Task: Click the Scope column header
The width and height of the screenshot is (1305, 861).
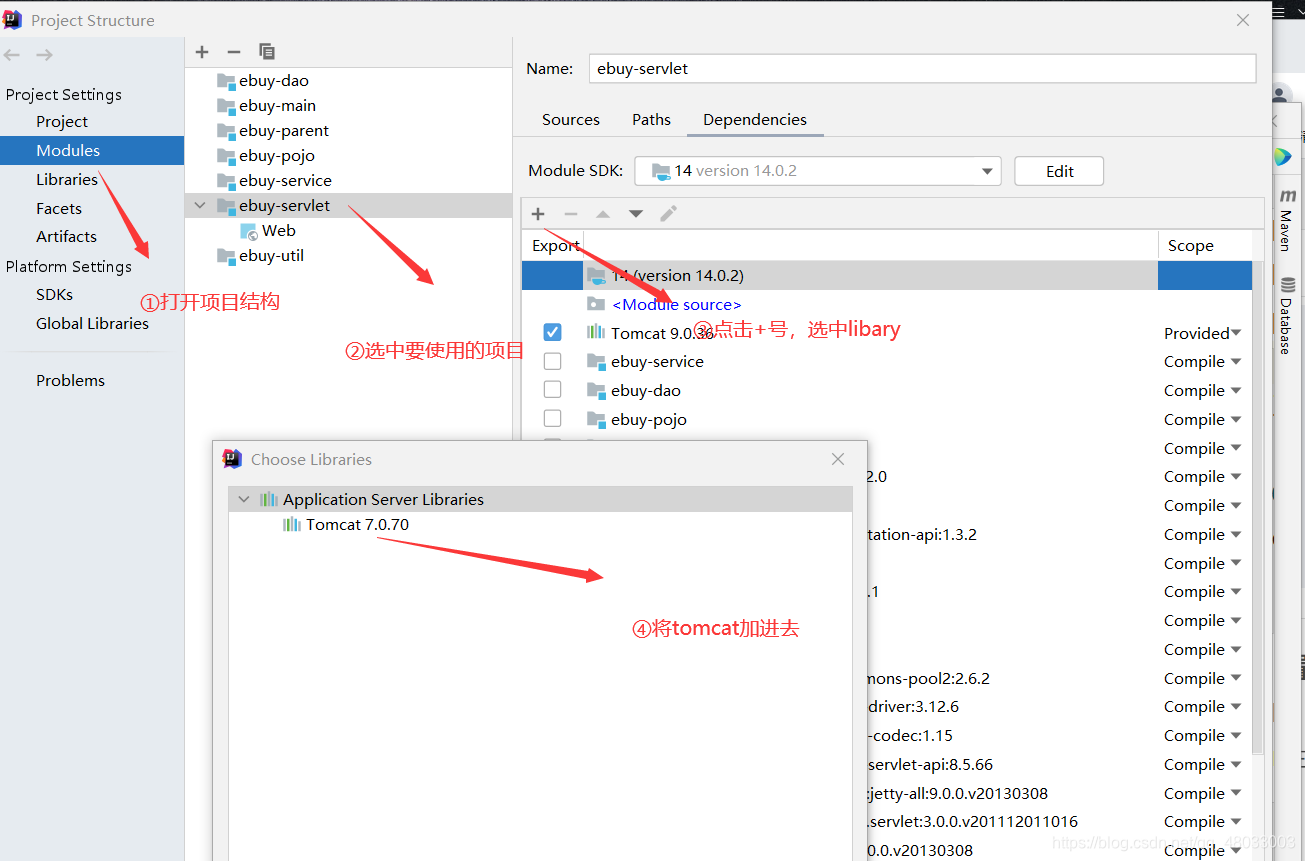Action: point(1204,246)
